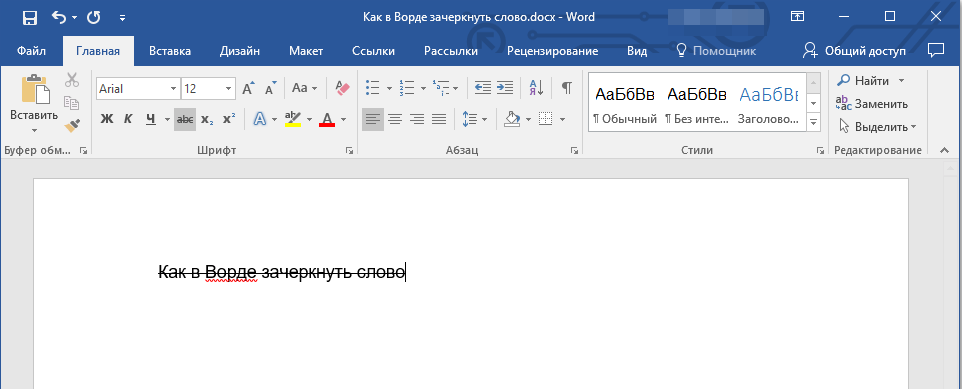The height and width of the screenshot is (389, 962).
Task: Click the Justify alignment icon
Action: [439, 119]
